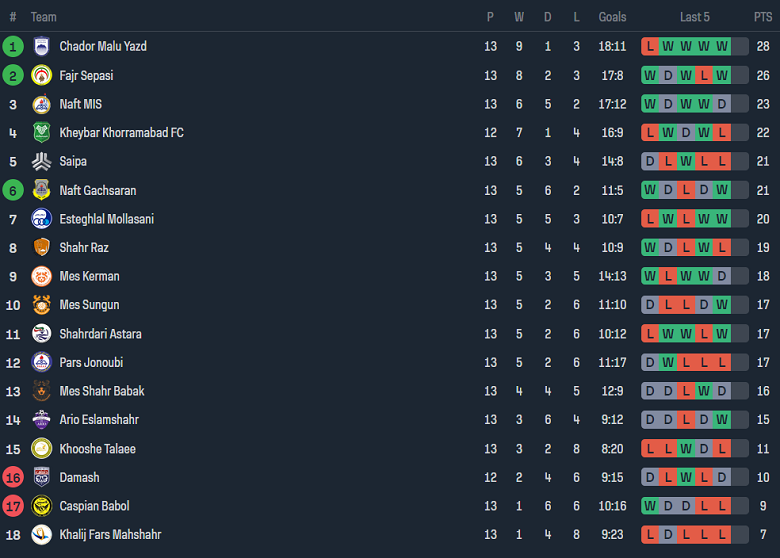Sort standings by Goals column header
This screenshot has height=558, width=780.
(612, 17)
